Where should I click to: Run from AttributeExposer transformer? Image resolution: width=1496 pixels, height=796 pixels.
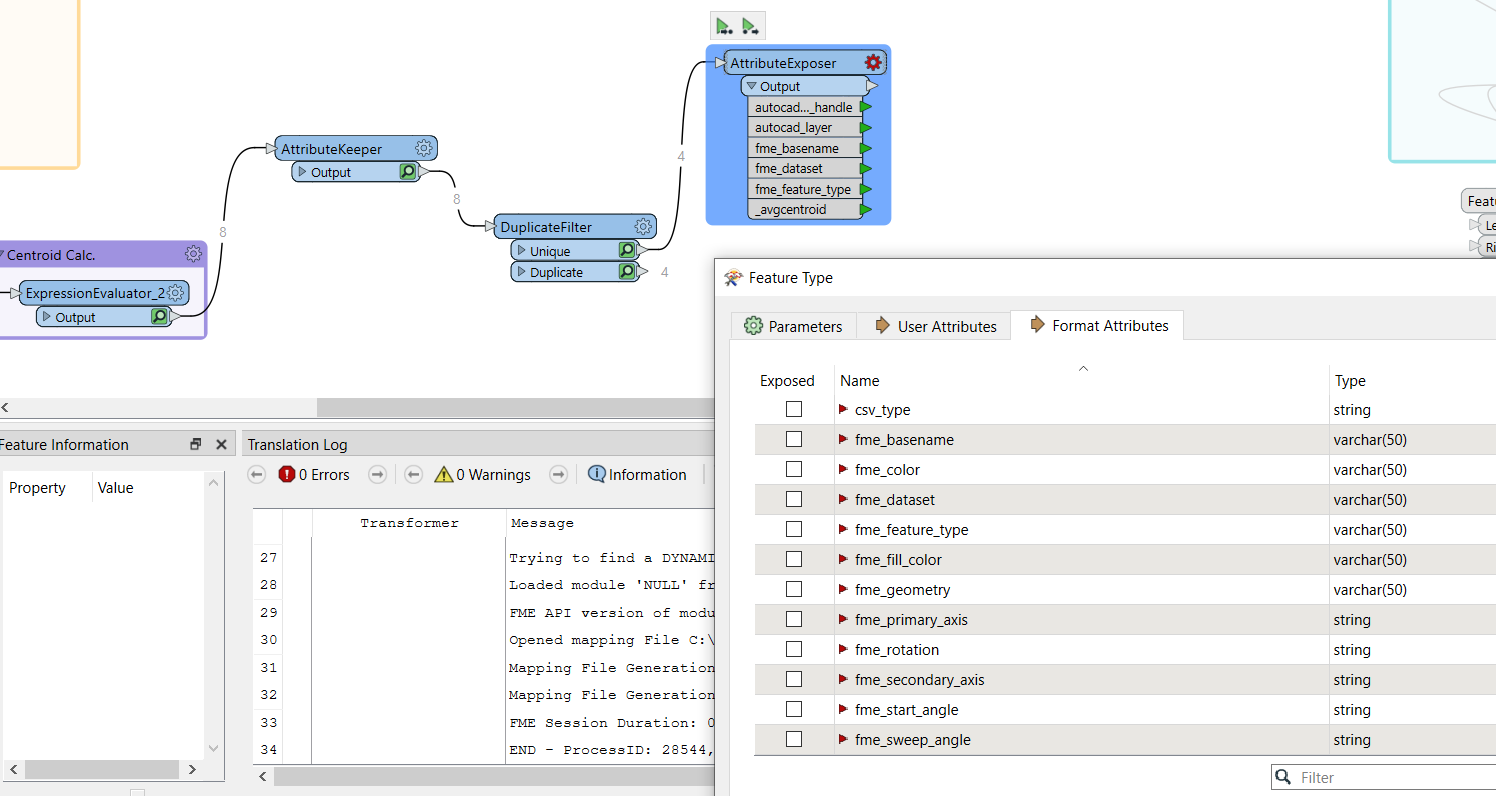click(751, 26)
